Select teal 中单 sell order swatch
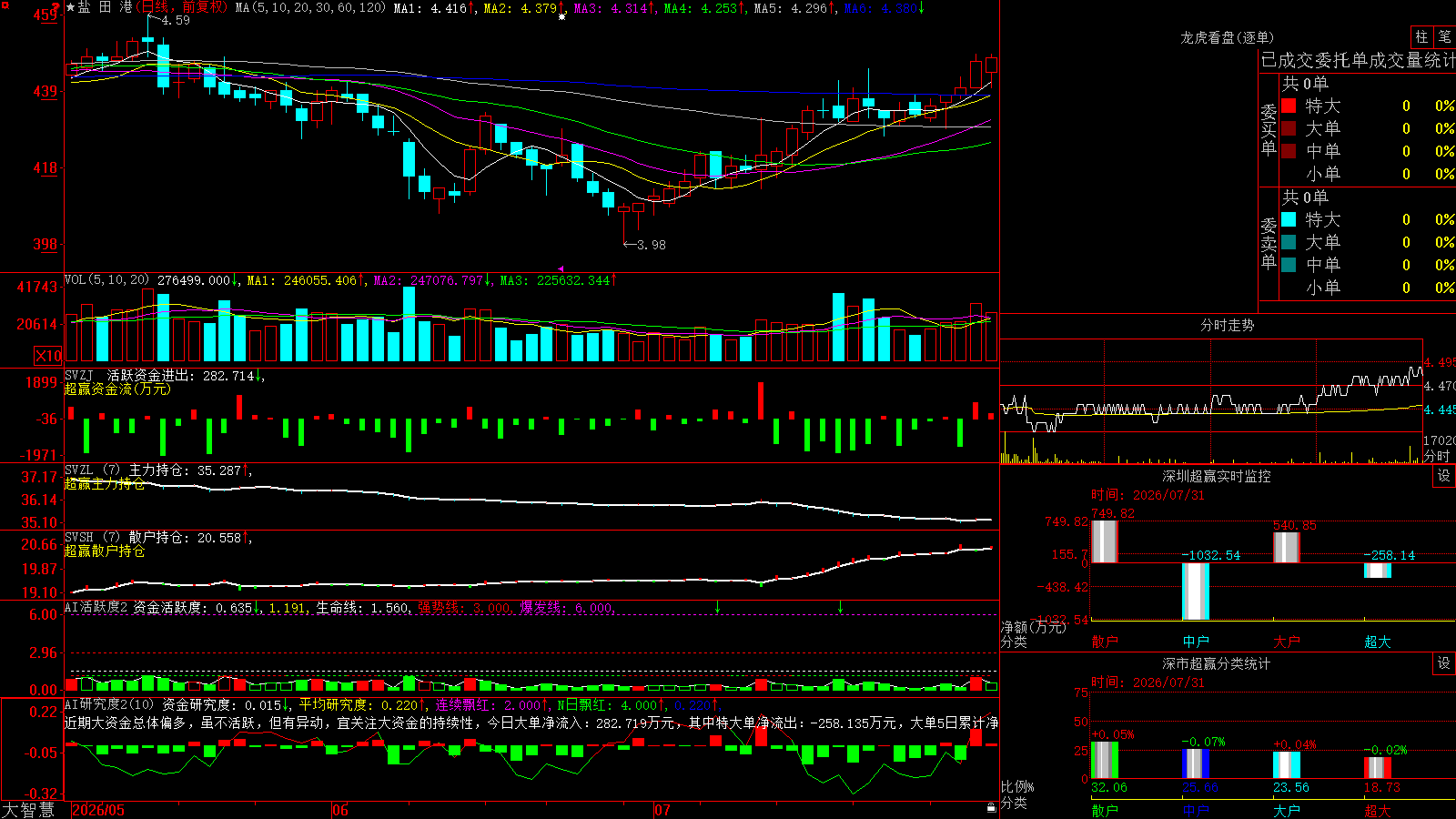 [x=1289, y=265]
